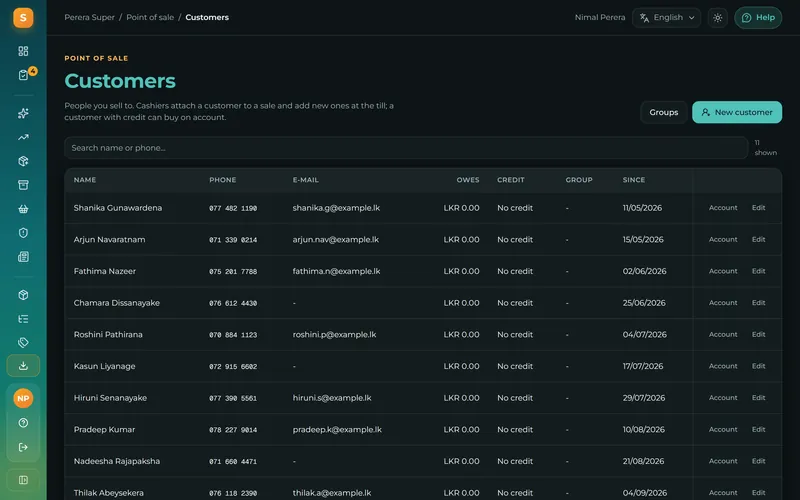Open the sparkles icon in sidebar

(x=23, y=113)
